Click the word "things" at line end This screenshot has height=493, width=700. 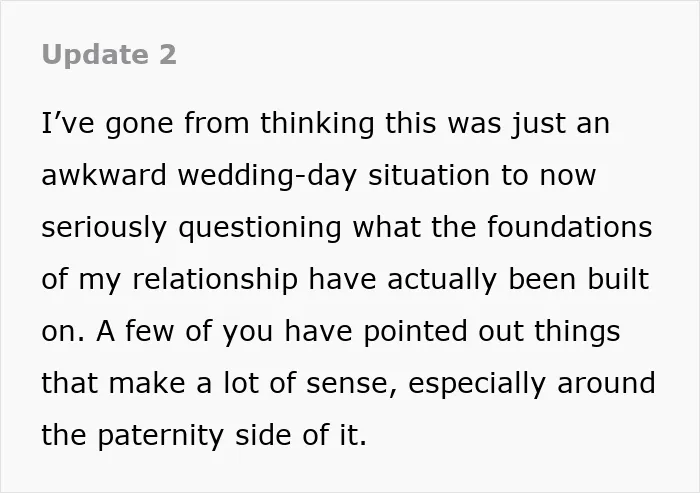577,332
